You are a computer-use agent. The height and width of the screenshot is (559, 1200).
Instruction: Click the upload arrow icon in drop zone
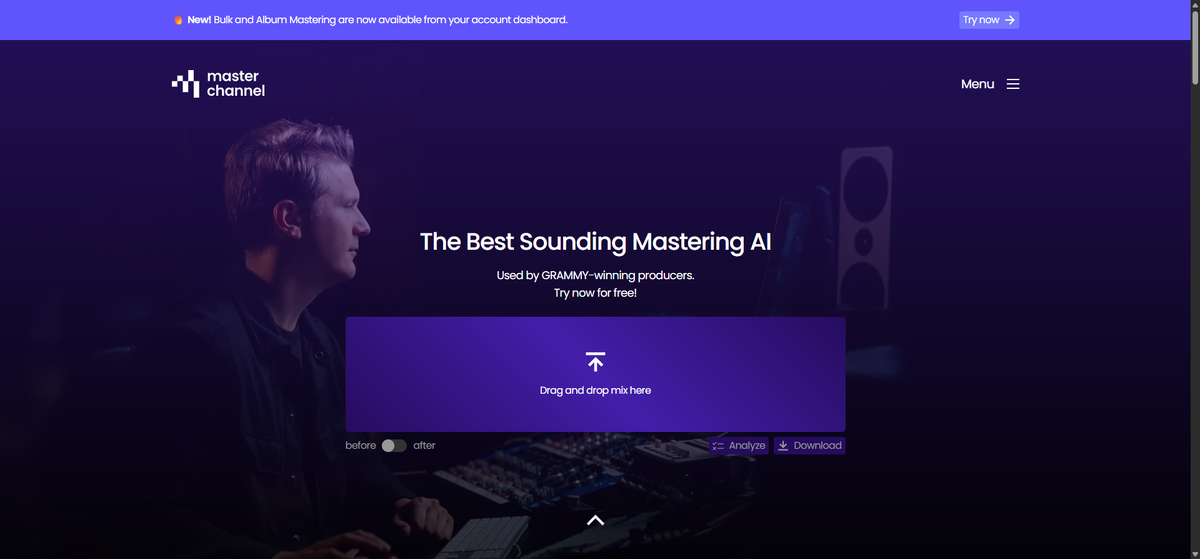coord(595,362)
